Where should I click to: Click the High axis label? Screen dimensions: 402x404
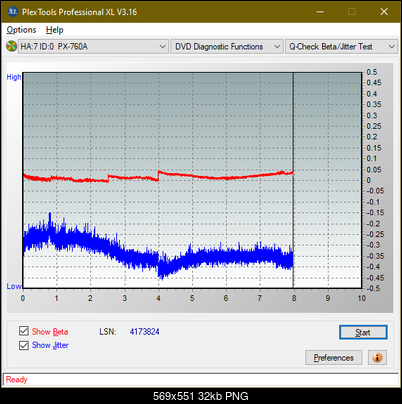pos(14,77)
